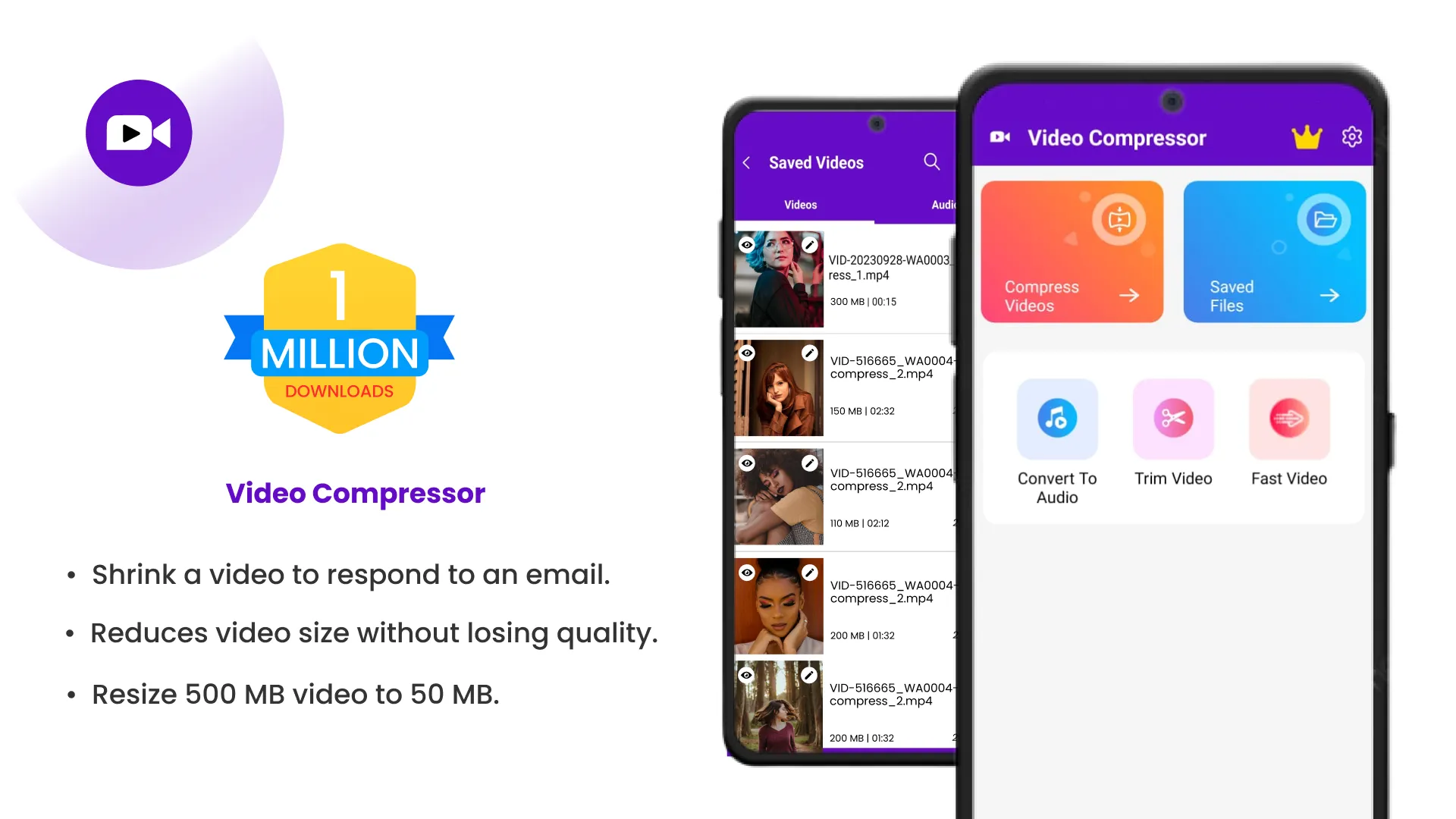Click the Video Compressor app icon
The width and height of the screenshot is (1456, 819).
(140, 131)
